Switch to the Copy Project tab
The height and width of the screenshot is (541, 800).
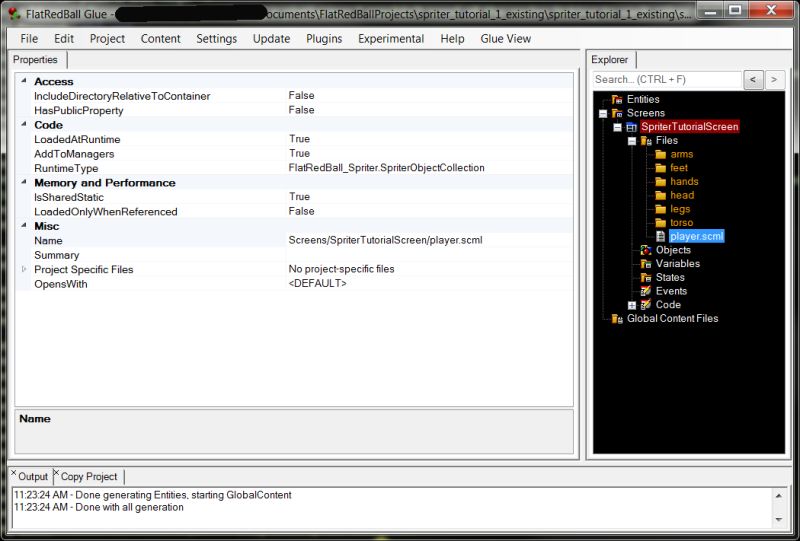[89, 477]
